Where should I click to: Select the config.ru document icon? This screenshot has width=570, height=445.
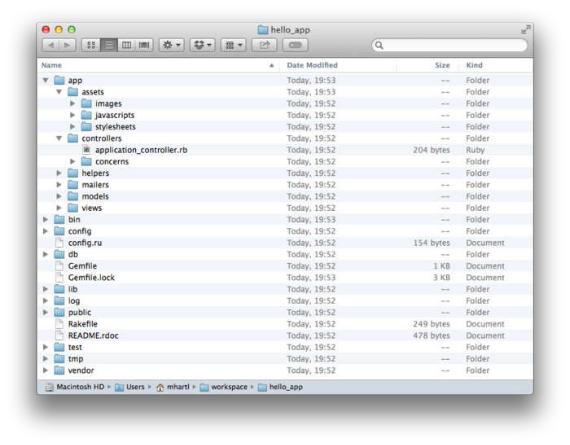click(59, 243)
